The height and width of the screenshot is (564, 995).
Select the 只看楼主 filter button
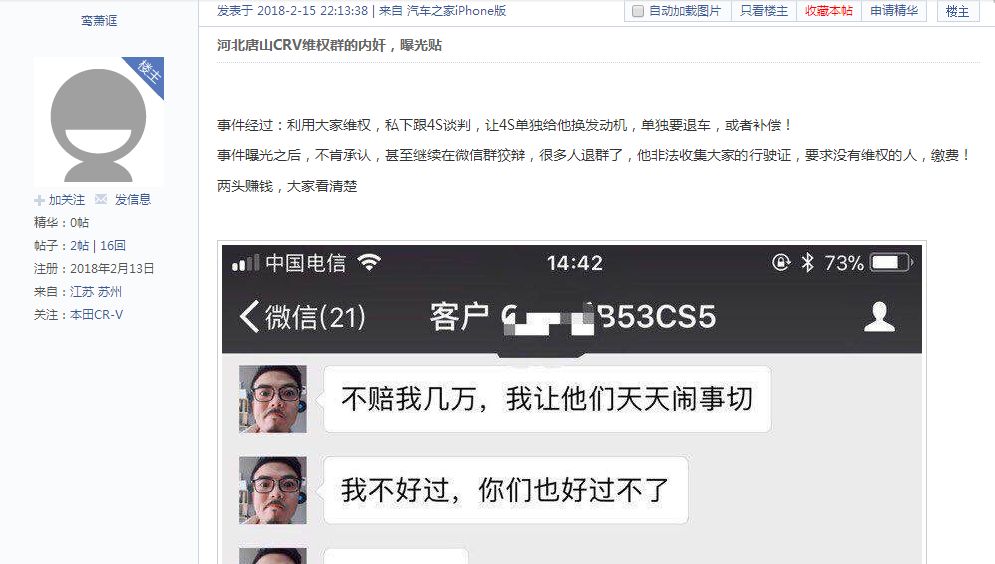coord(764,11)
